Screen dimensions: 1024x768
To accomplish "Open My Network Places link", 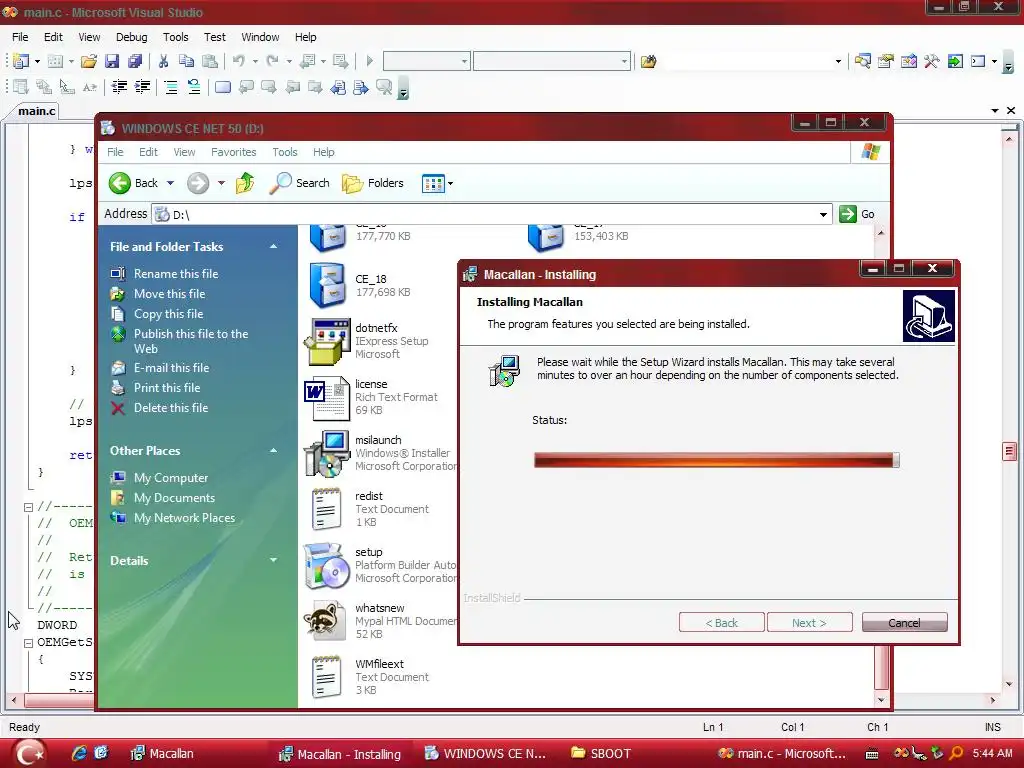I will pyautogui.click(x=184, y=518).
